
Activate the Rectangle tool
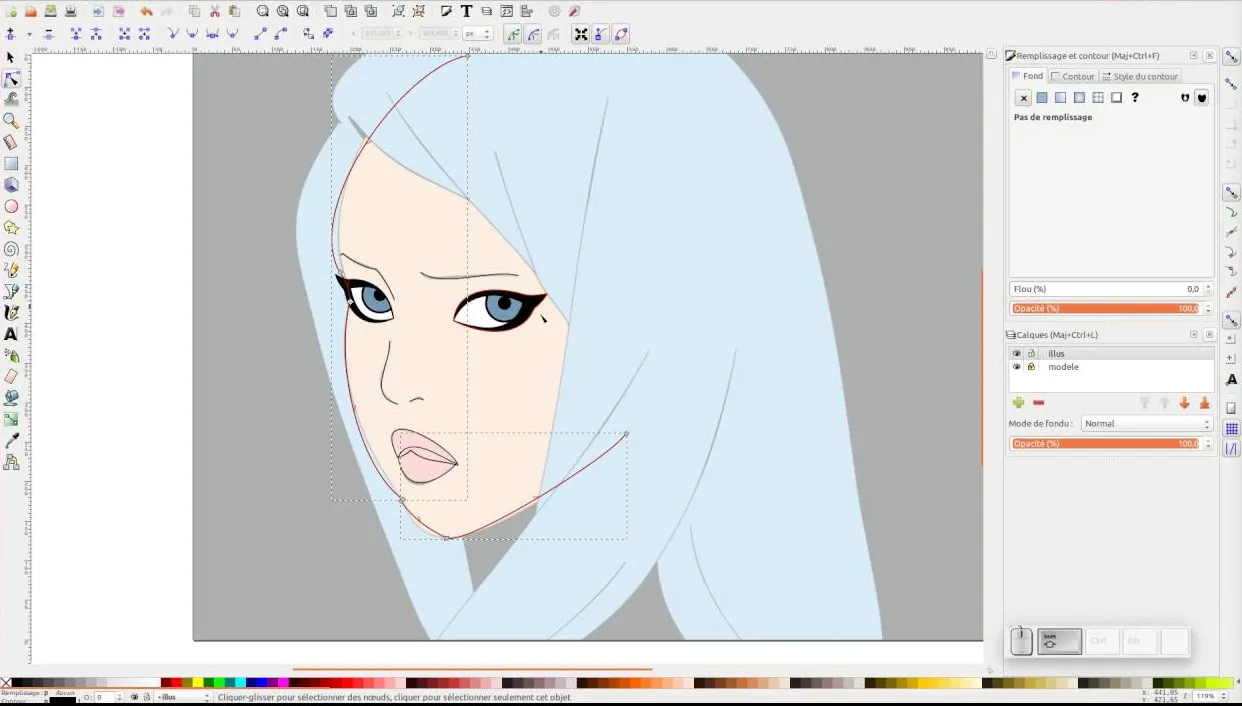[11, 163]
